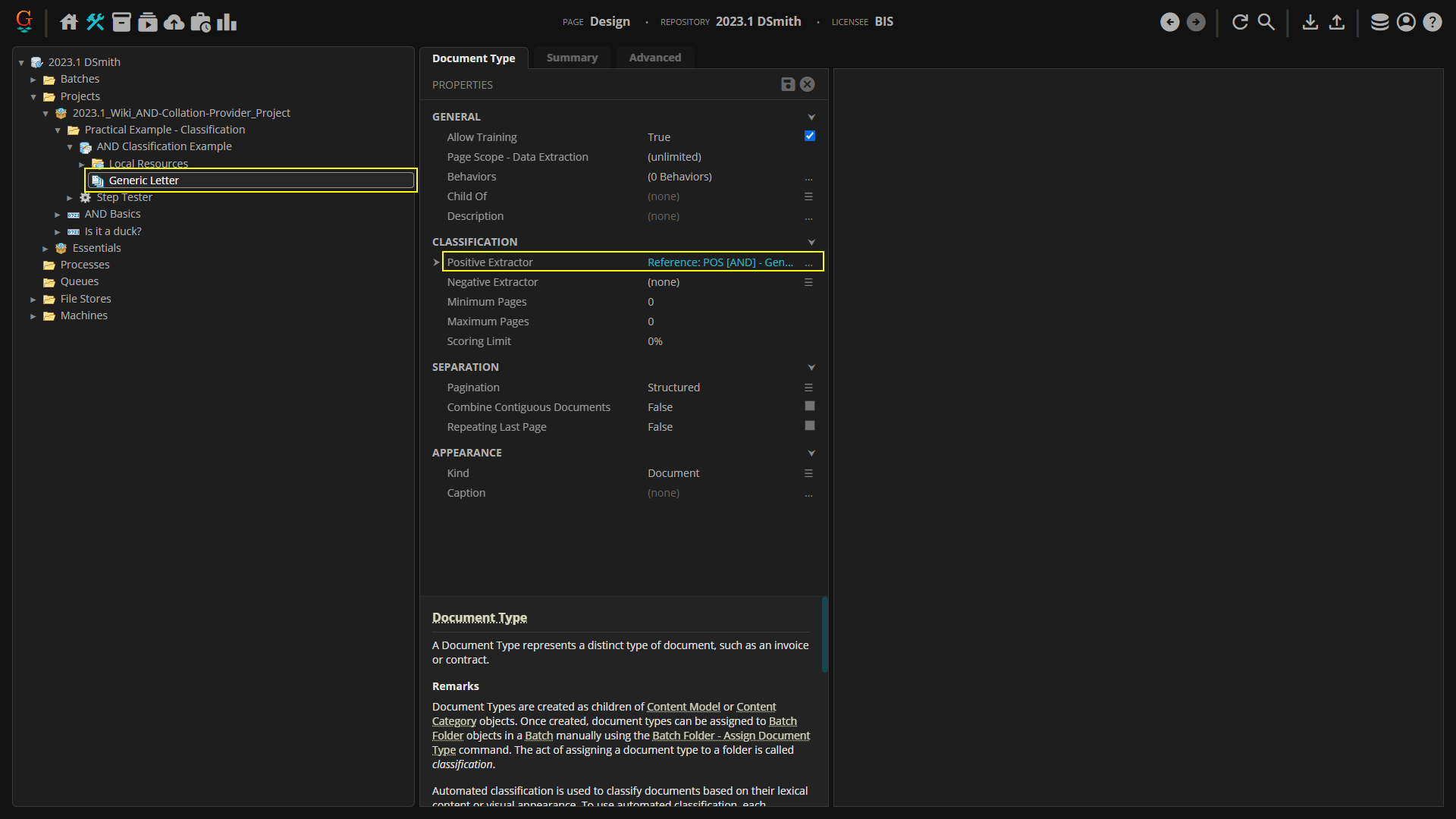This screenshot has width=1456, height=819.
Task: Click the download icon in top toolbar
Action: (1310, 22)
